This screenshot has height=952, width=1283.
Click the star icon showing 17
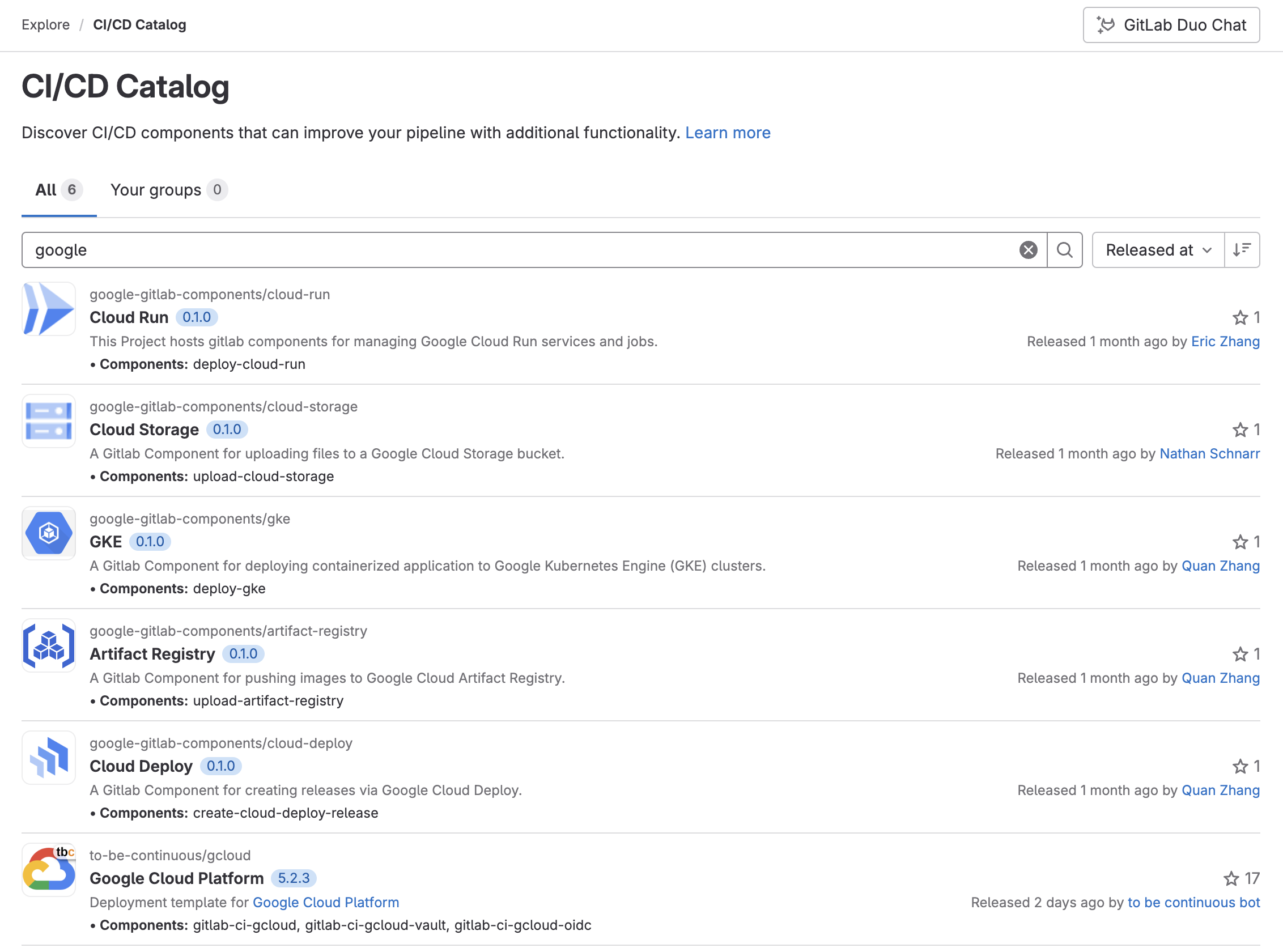pyautogui.click(x=1231, y=879)
